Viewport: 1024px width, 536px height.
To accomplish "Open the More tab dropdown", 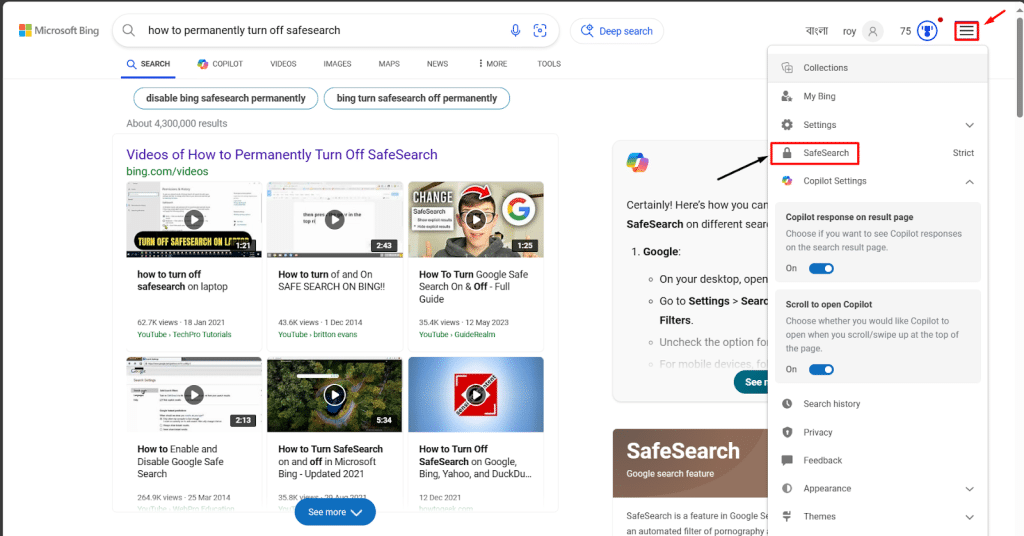I will click(x=492, y=64).
